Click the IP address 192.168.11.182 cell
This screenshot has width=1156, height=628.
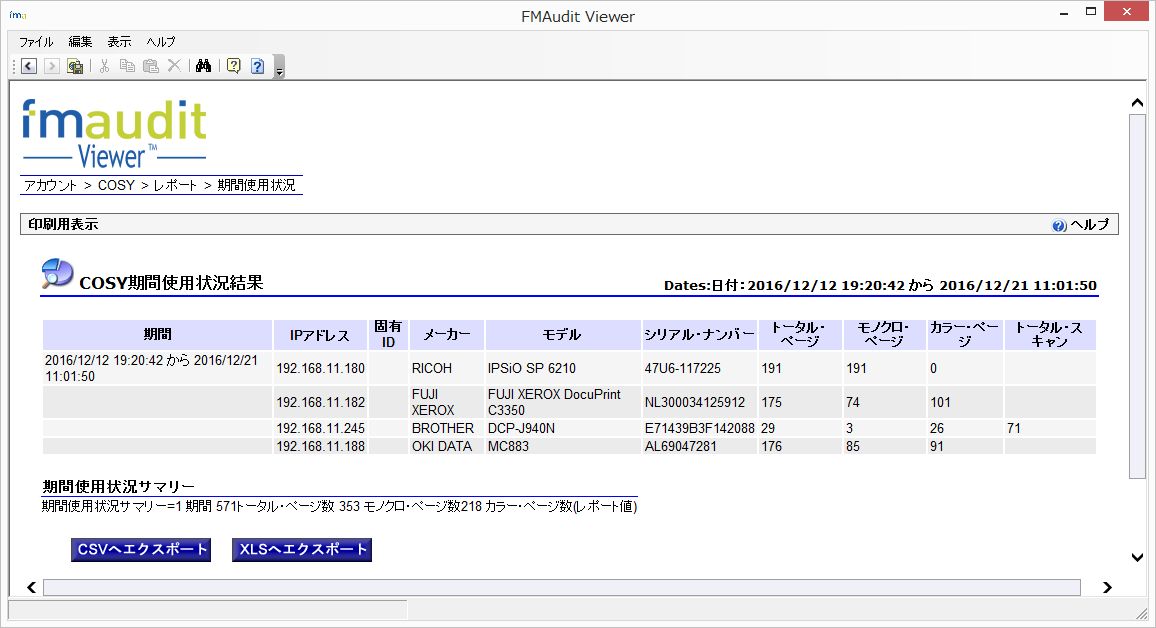[x=321, y=402]
